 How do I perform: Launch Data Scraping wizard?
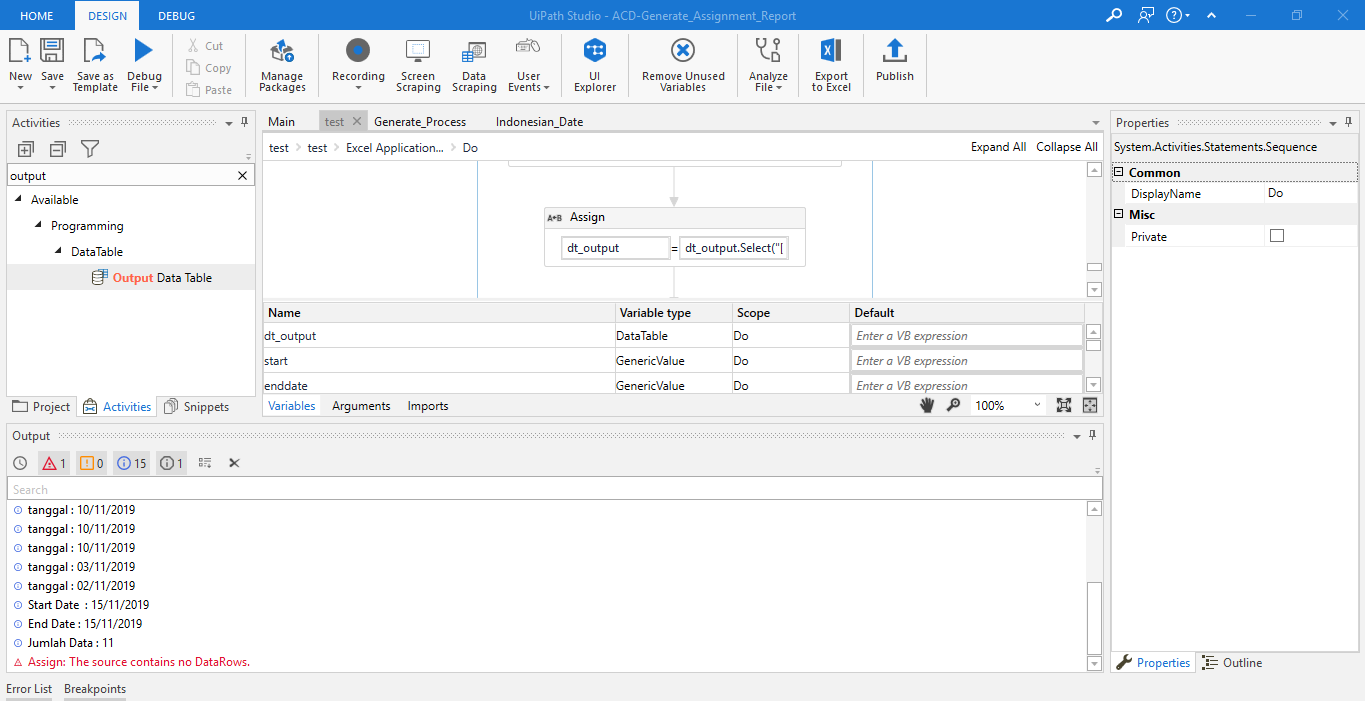tap(473, 64)
